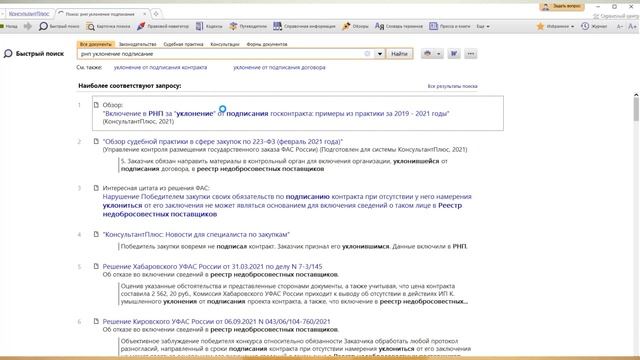
Task: Select the Консультации filter tab
Action: 225,44
